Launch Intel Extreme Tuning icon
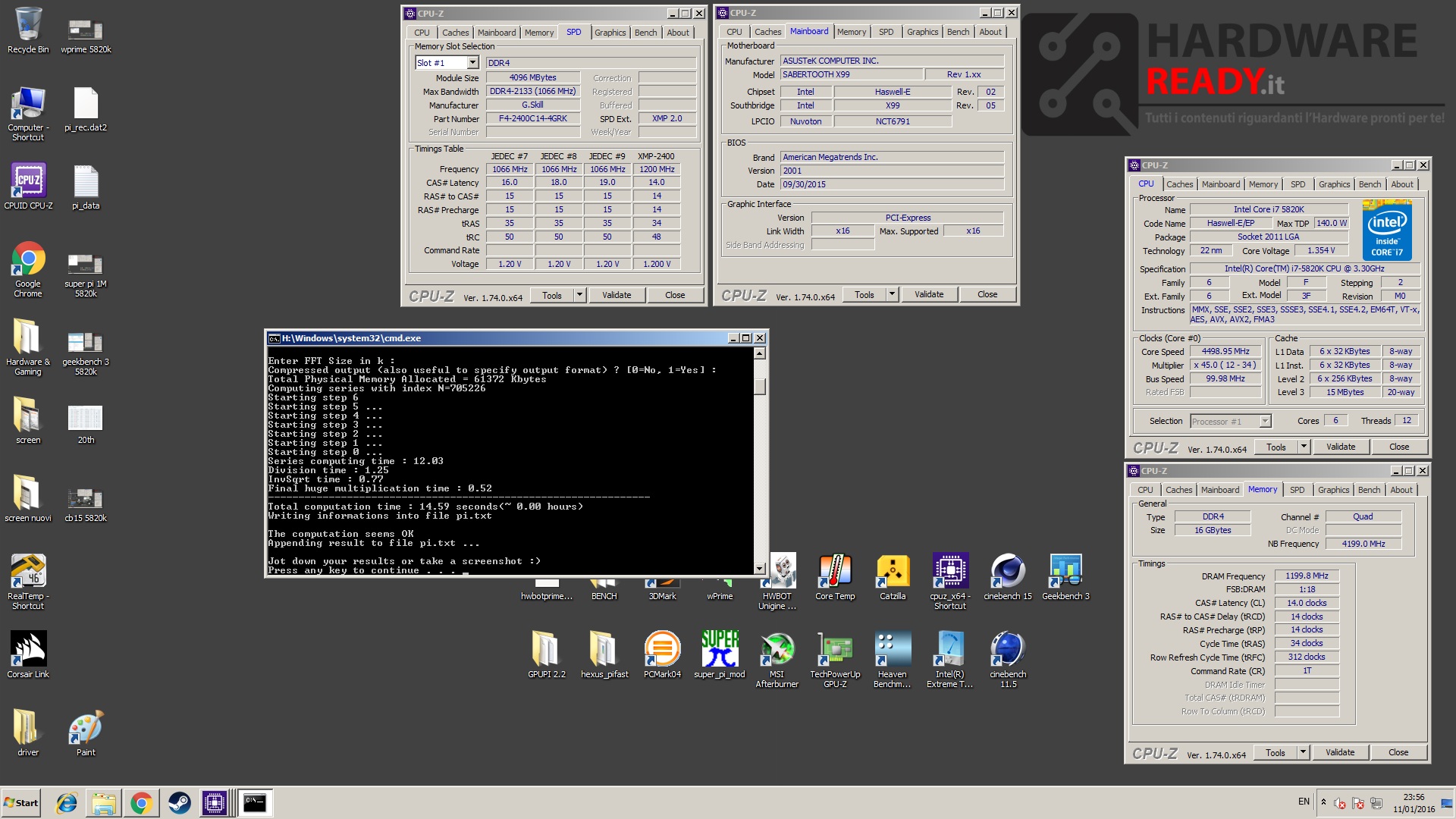This screenshot has height=819, width=1456. coord(950,661)
